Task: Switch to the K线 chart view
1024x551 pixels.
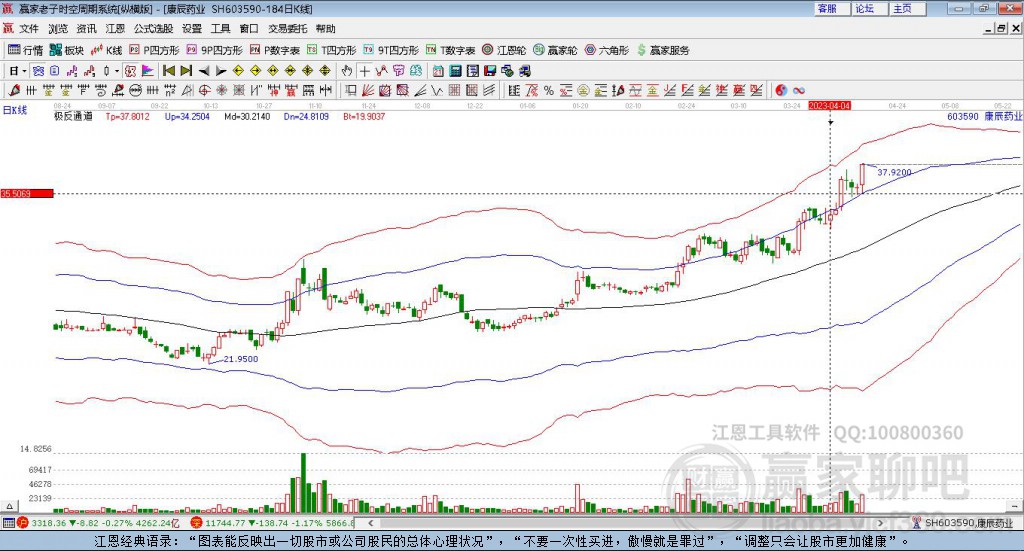Action: 106,50
